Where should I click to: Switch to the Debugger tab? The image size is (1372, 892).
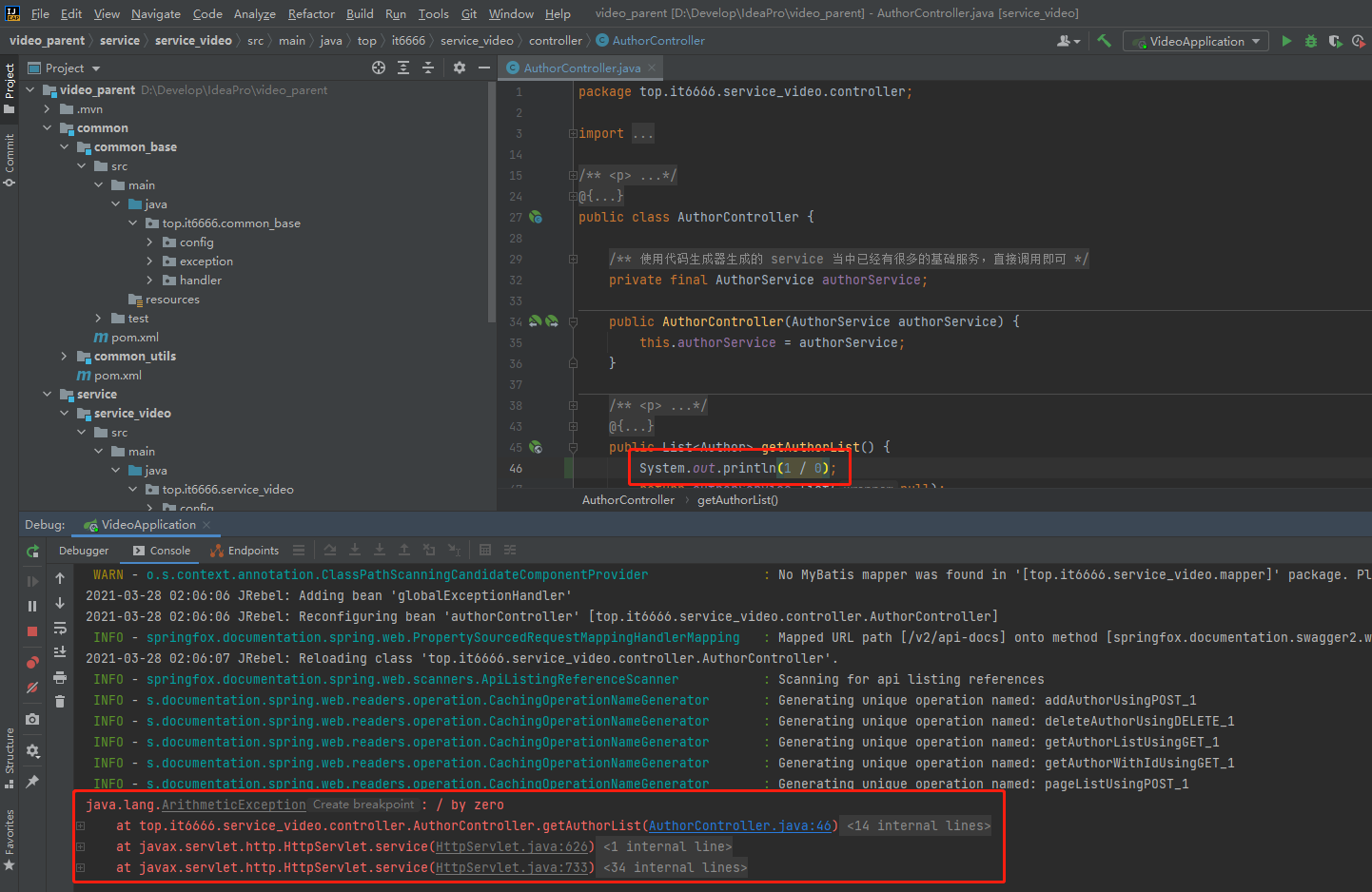[84, 551]
